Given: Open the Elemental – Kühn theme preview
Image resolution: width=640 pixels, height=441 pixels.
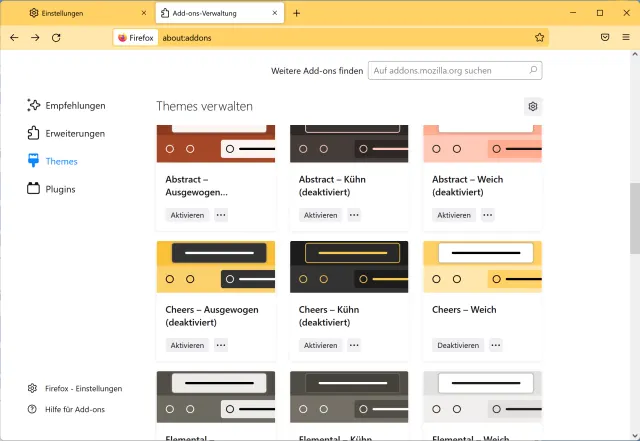Looking at the screenshot, I should point(349,397).
